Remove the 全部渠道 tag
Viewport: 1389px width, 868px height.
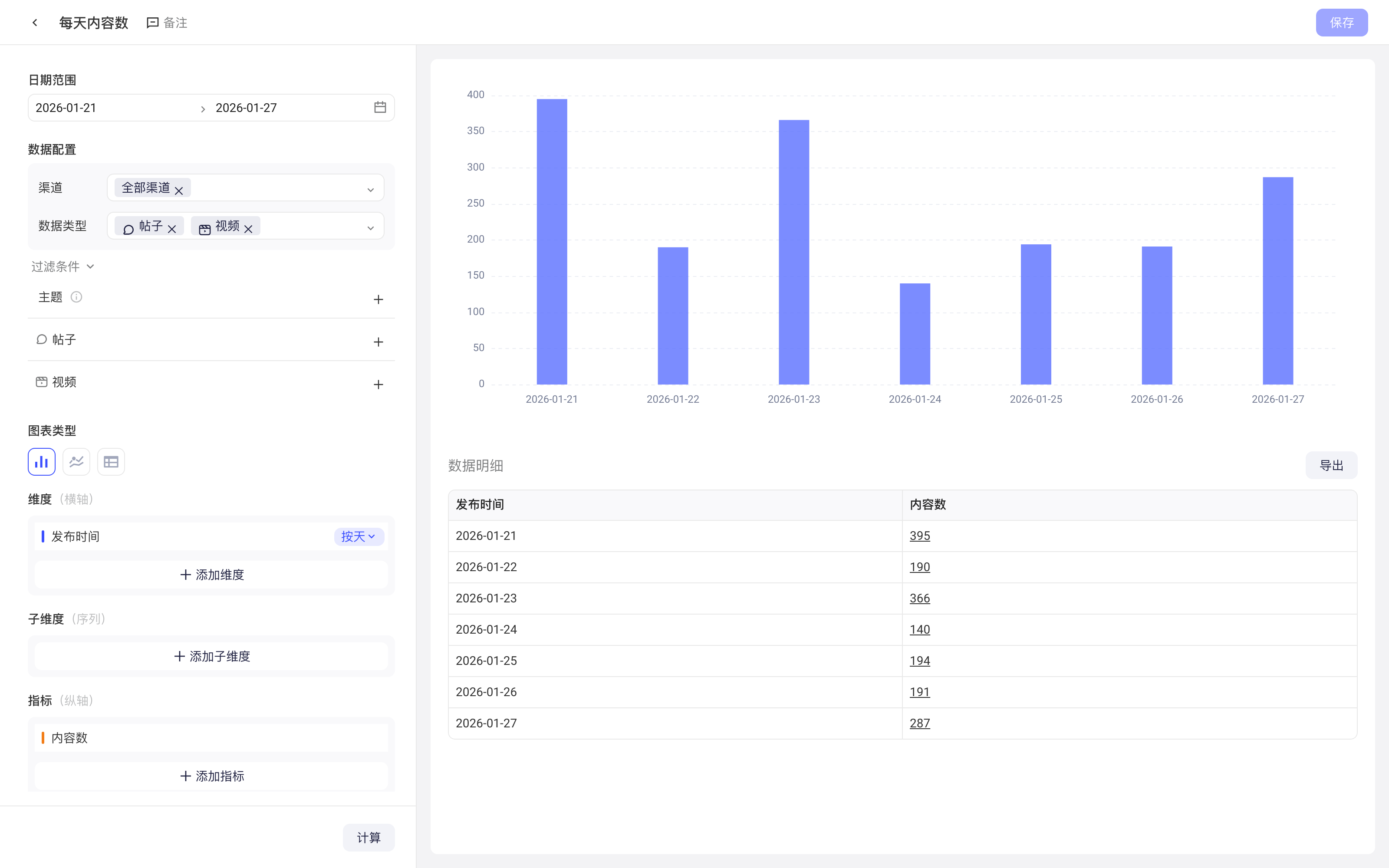(x=179, y=191)
